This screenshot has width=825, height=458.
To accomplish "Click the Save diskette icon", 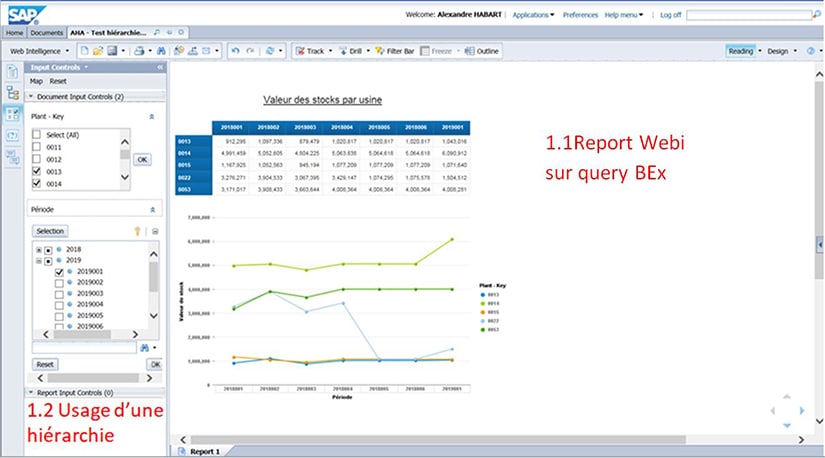I will pos(112,51).
